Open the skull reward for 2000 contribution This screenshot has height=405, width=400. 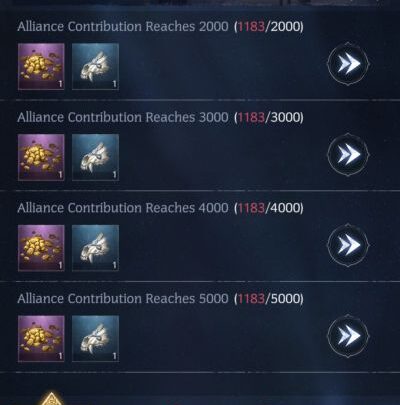[x=95, y=66]
